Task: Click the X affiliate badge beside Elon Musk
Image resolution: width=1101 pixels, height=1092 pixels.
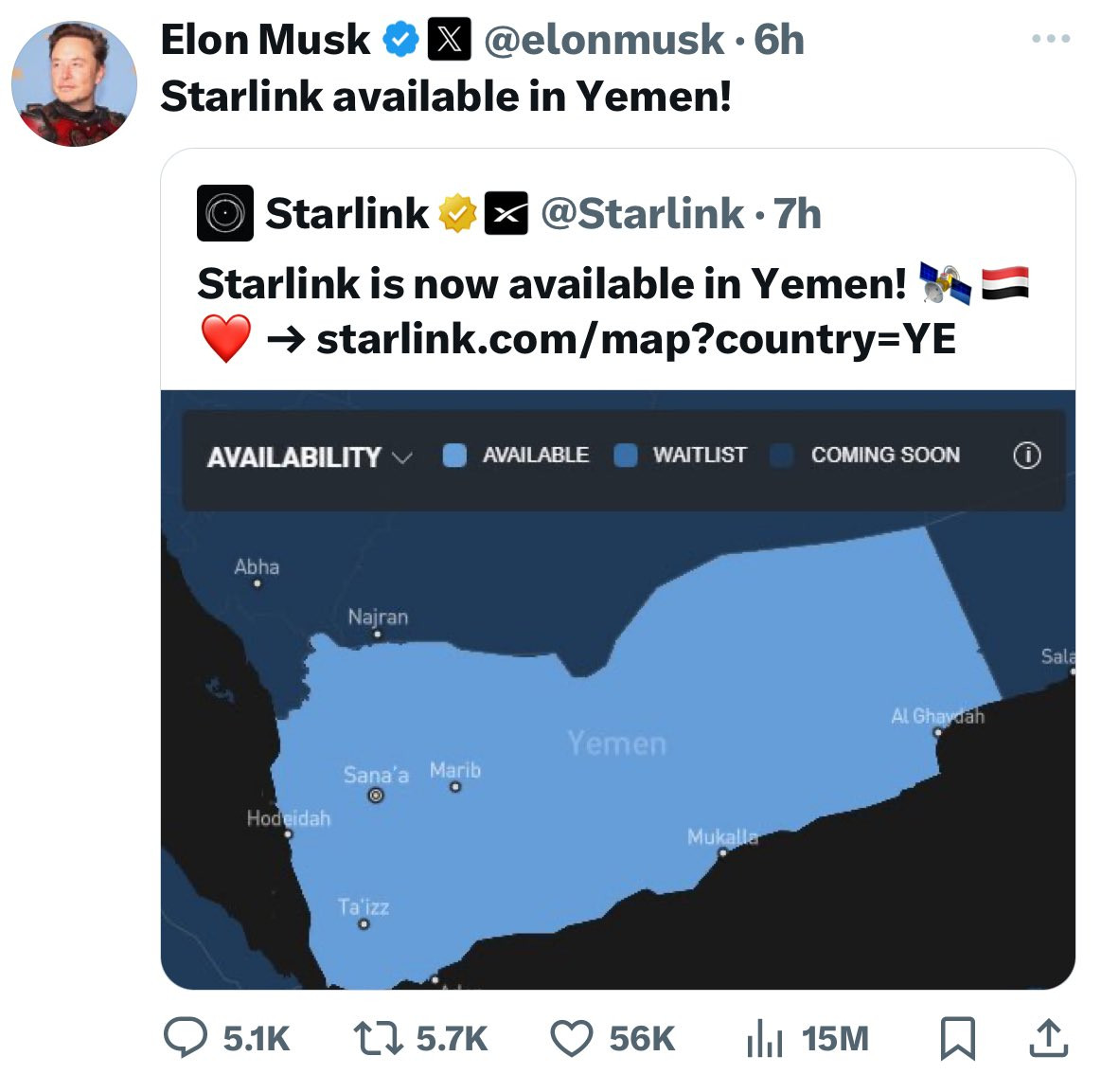Action: [x=450, y=40]
